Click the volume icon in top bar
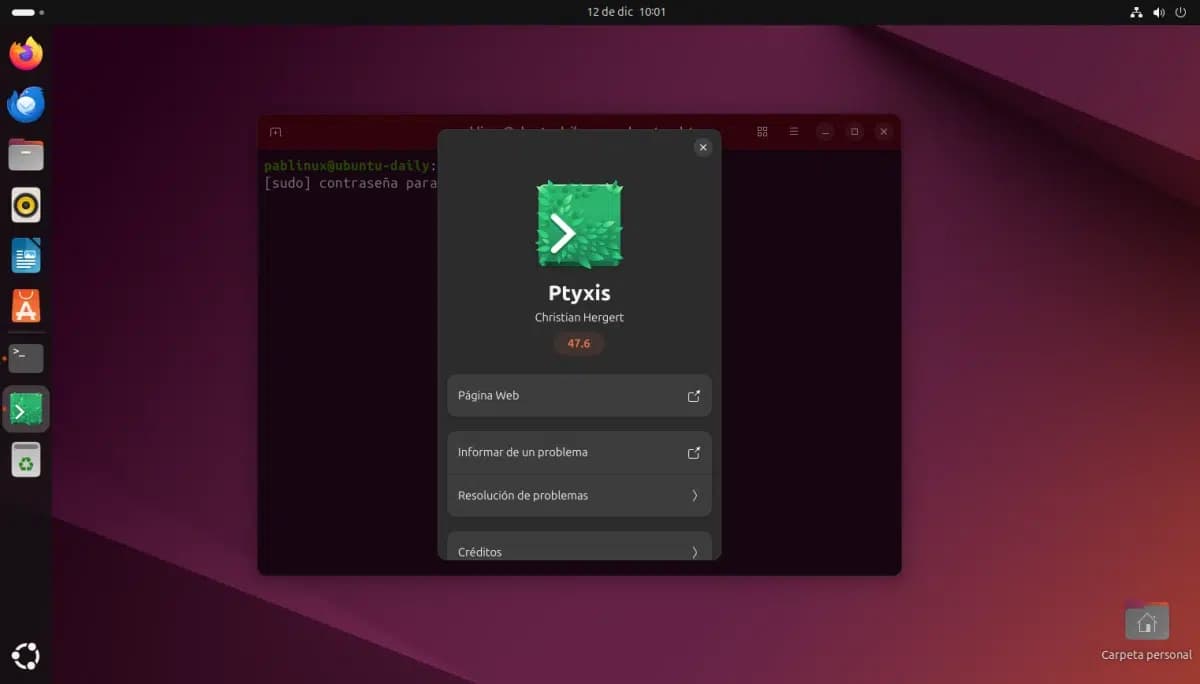This screenshot has height=684, width=1200. tap(1159, 12)
